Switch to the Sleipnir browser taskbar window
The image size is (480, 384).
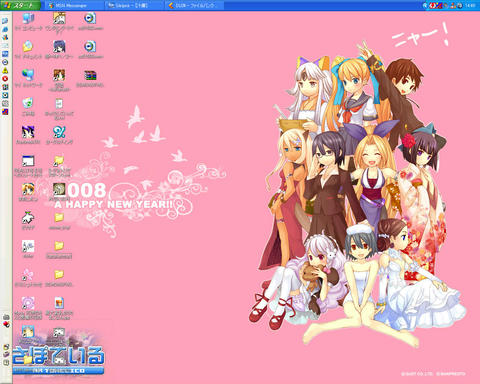tap(134, 5)
